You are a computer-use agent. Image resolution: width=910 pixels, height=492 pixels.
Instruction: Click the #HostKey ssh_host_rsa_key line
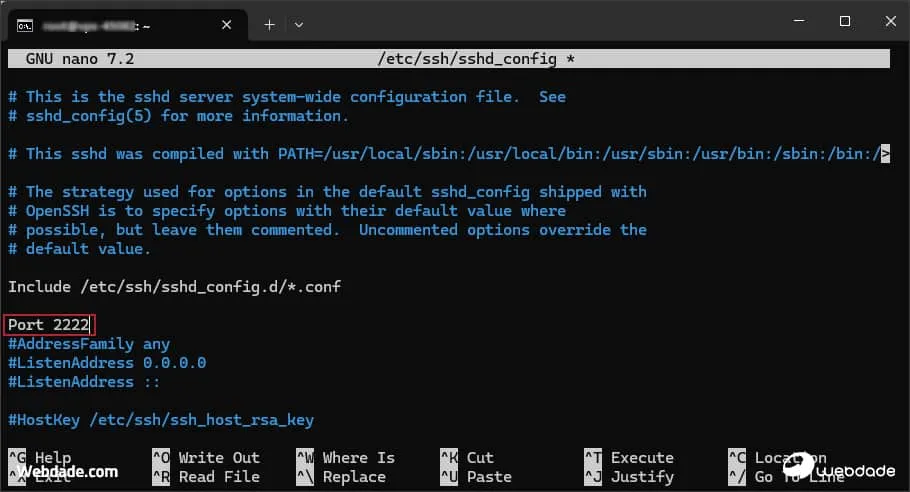click(161, 420)
